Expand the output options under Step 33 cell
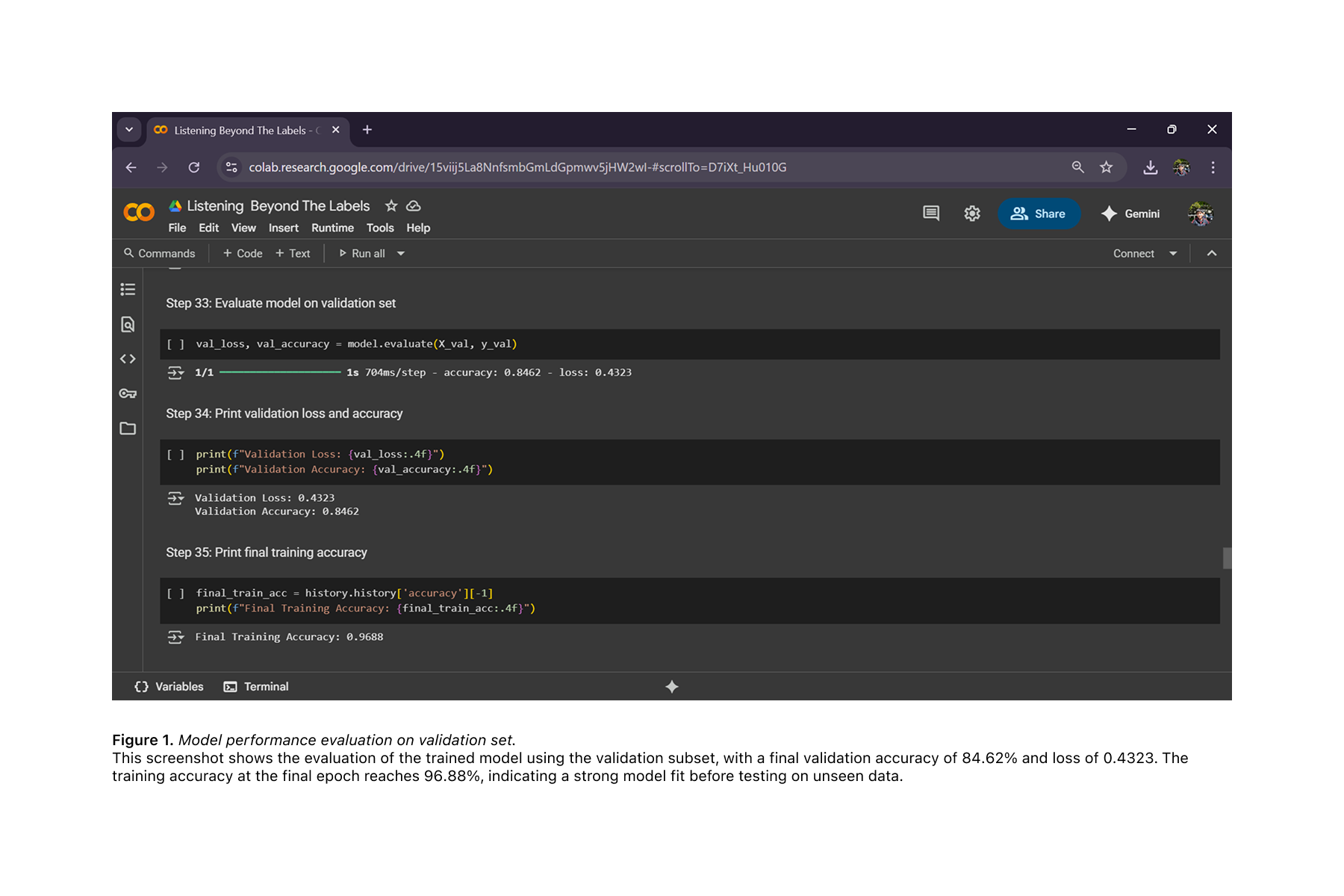The image size is (1344, 896). click(176, 372)
